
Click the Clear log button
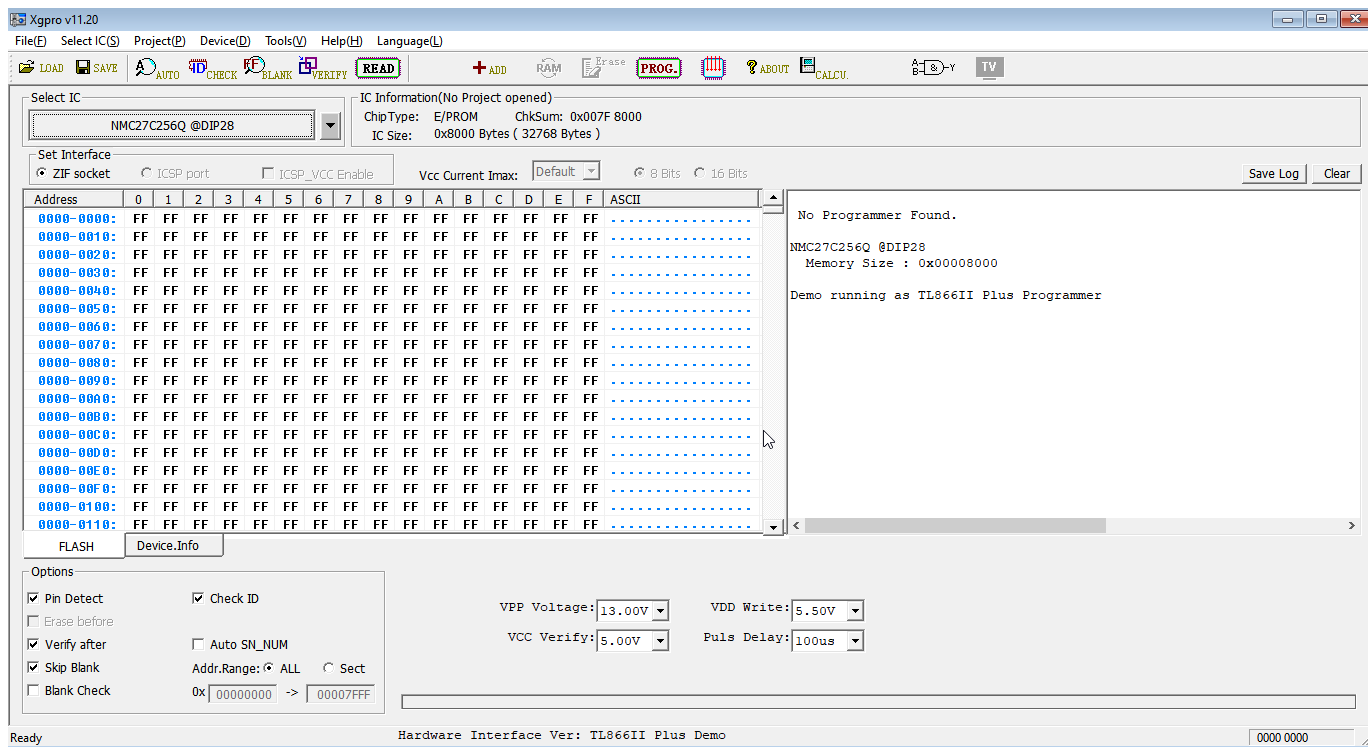(1337, 173)
